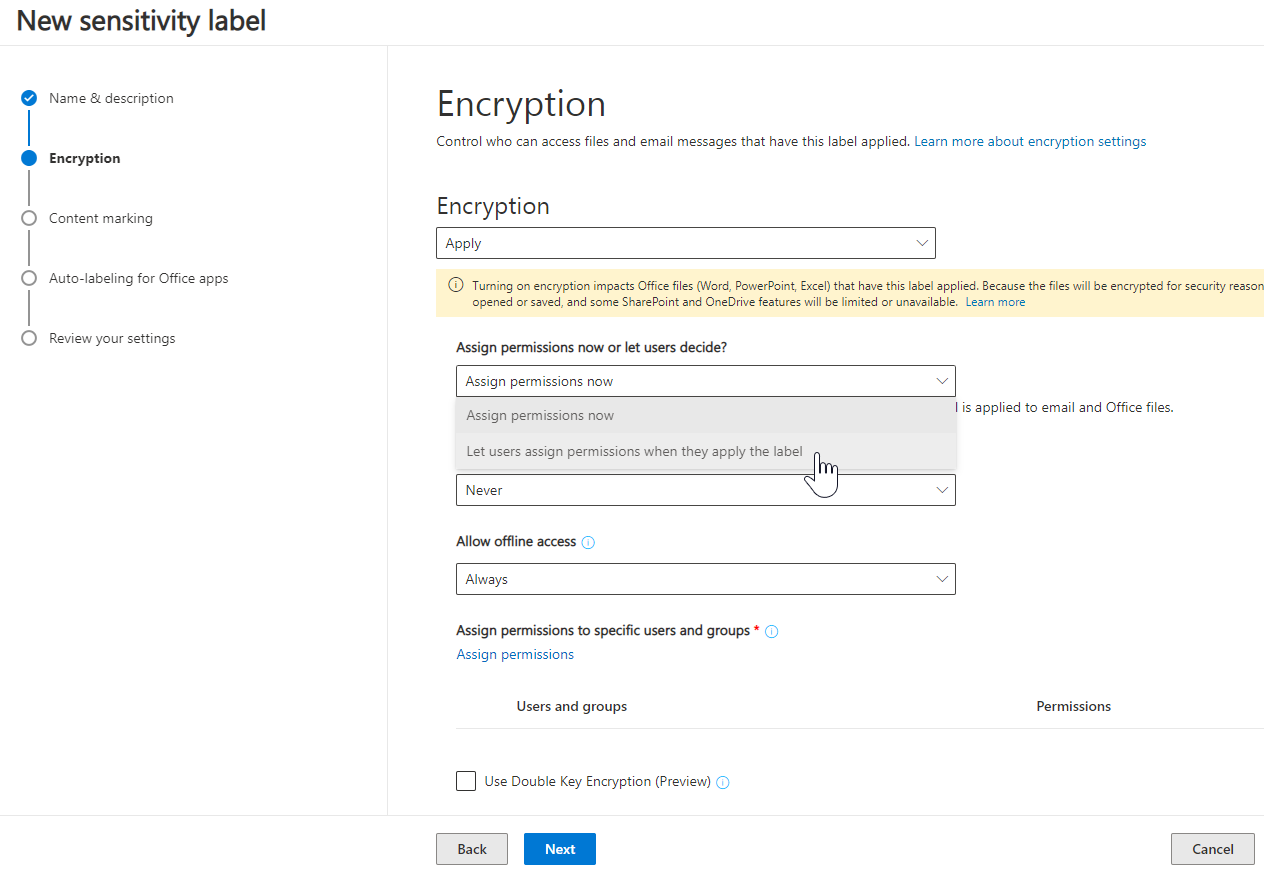Viewport: 1264px width, 875px height.
Task: Click the Back button
Action: [x=472, y=849]
